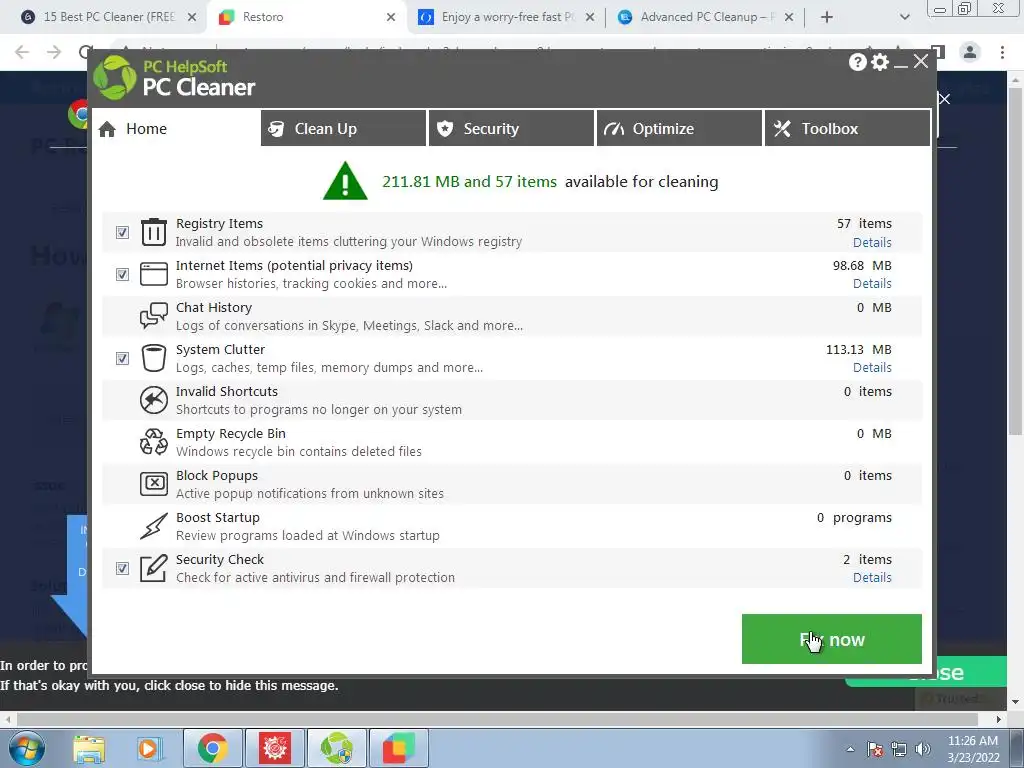The height and width of the screenshot is (768, 1024).
Task: Open Chrome three-dot menu
Action: [1002, 52]
